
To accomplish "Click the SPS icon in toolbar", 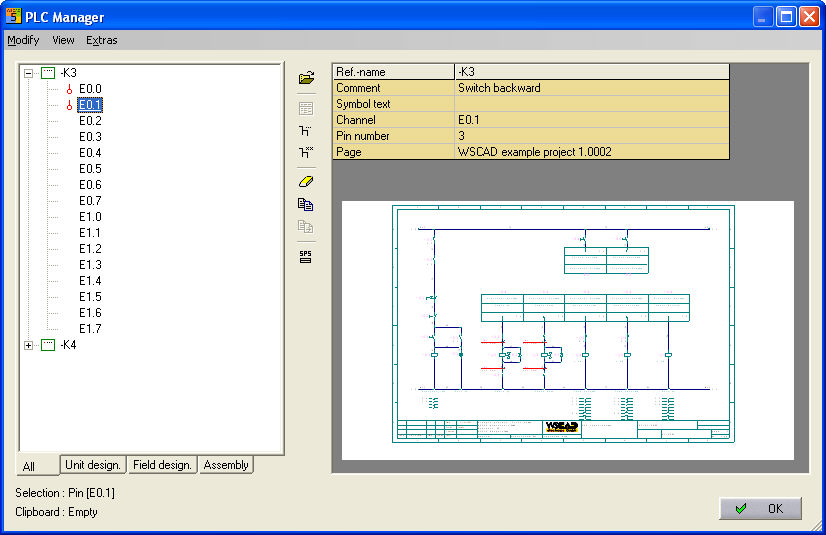I will point(306,256).
